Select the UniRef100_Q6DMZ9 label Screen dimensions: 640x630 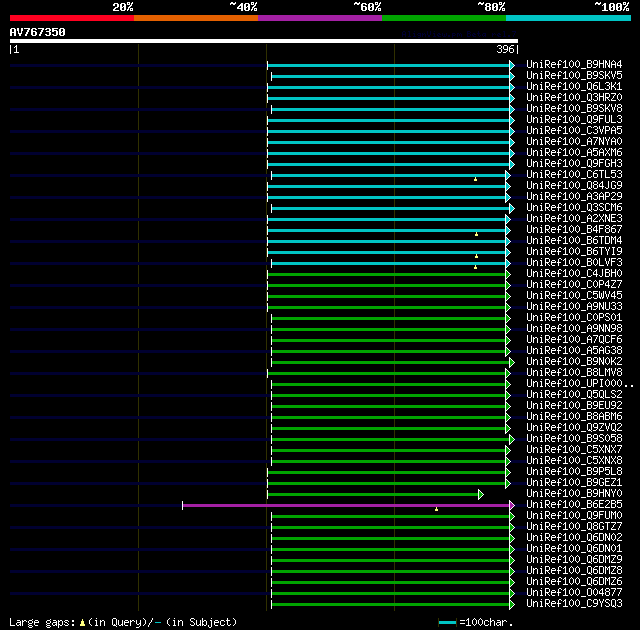tap(574, 560)
